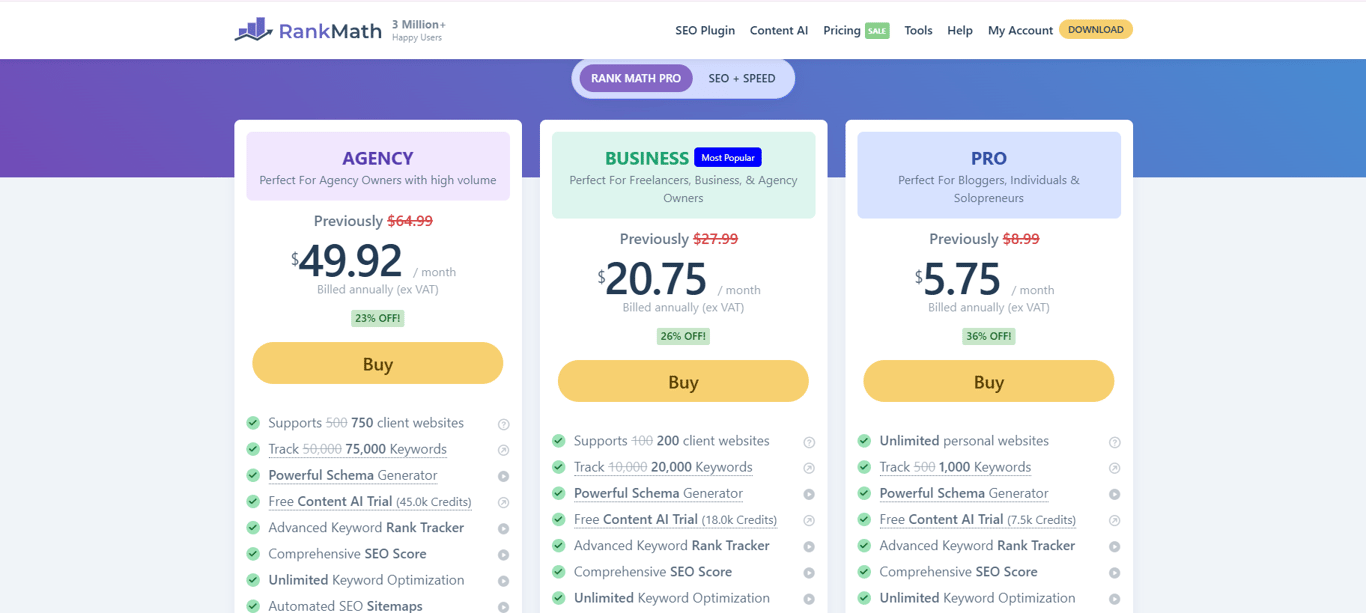Buy the Pro plan

click(989, 381)
